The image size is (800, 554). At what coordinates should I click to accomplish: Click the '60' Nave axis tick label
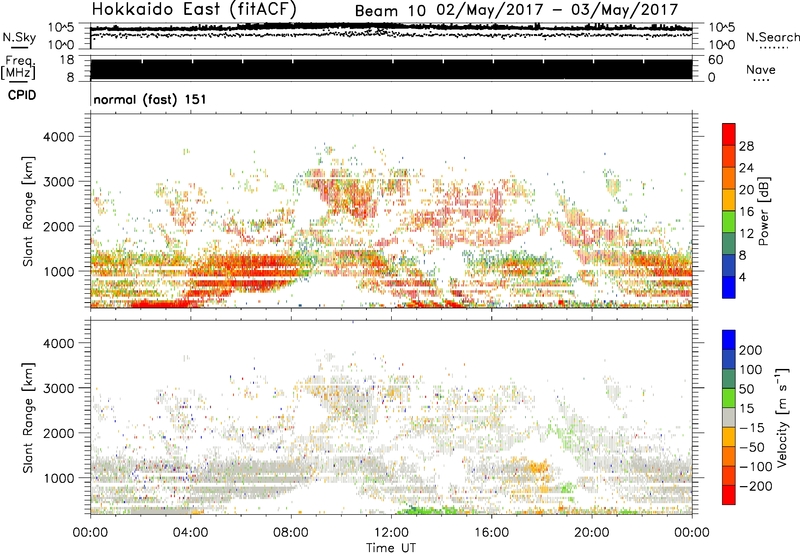(715, 60)
